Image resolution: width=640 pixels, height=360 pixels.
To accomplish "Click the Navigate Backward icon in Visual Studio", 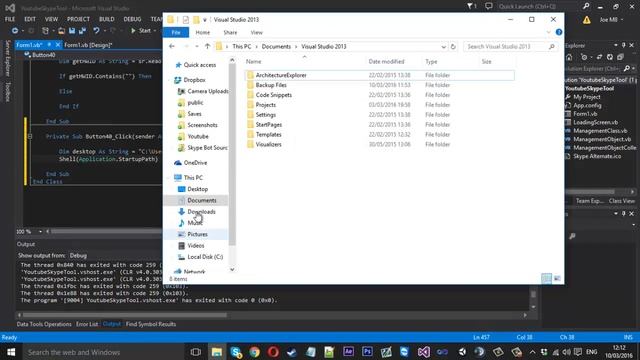I will [15, 31].
